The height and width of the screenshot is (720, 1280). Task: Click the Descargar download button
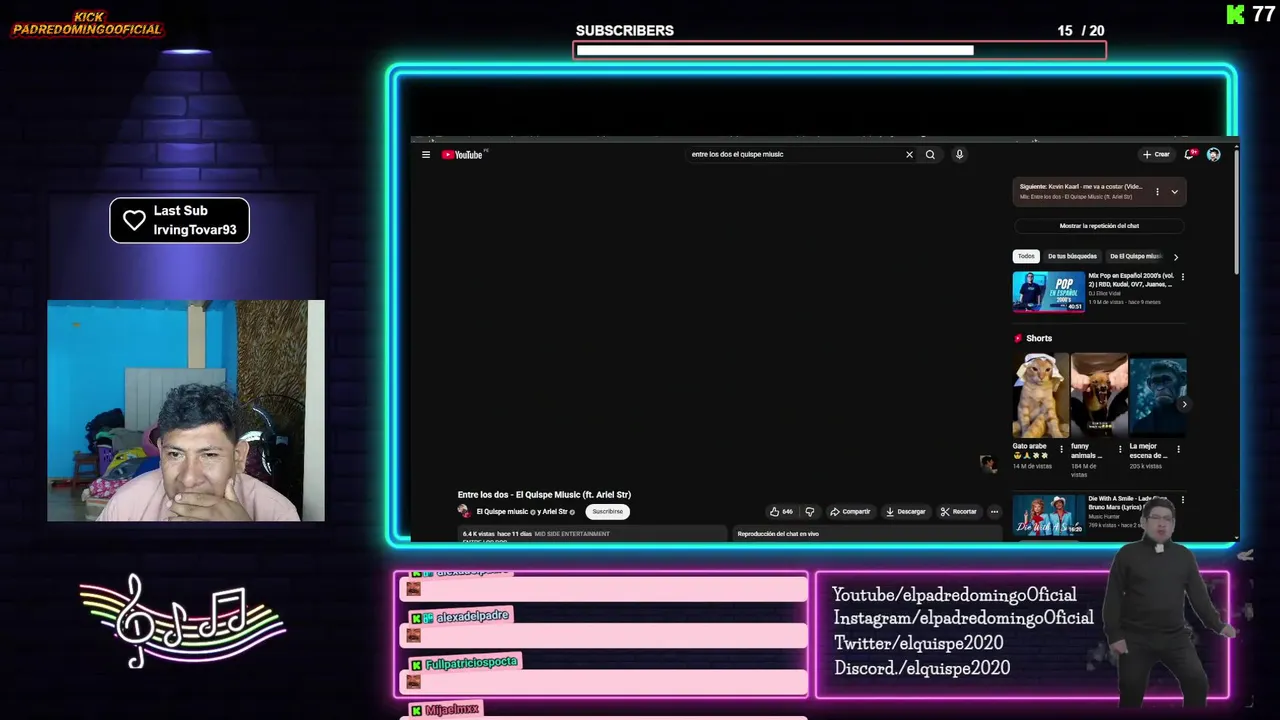pyautogui.click(x=905, y=511)
